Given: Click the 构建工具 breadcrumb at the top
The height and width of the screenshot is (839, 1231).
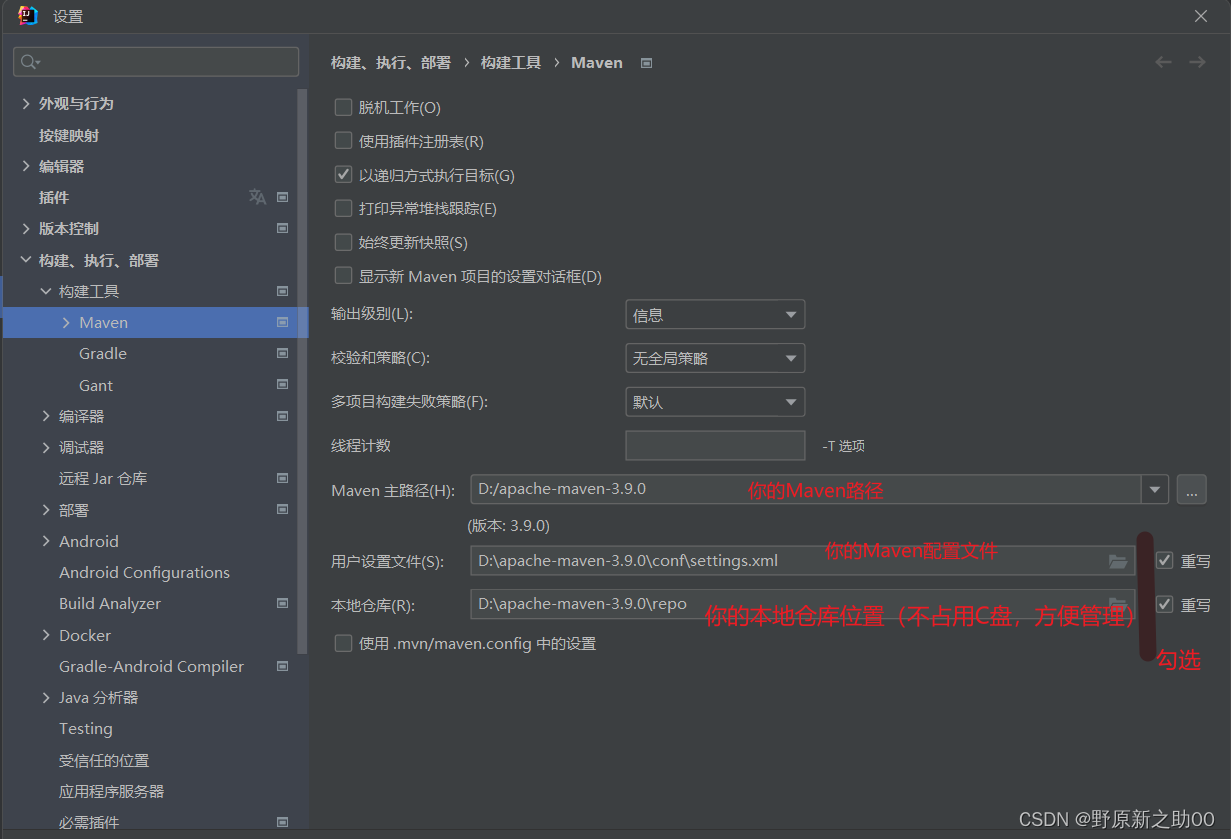Looking at the screenshot, I should (510, 62).
